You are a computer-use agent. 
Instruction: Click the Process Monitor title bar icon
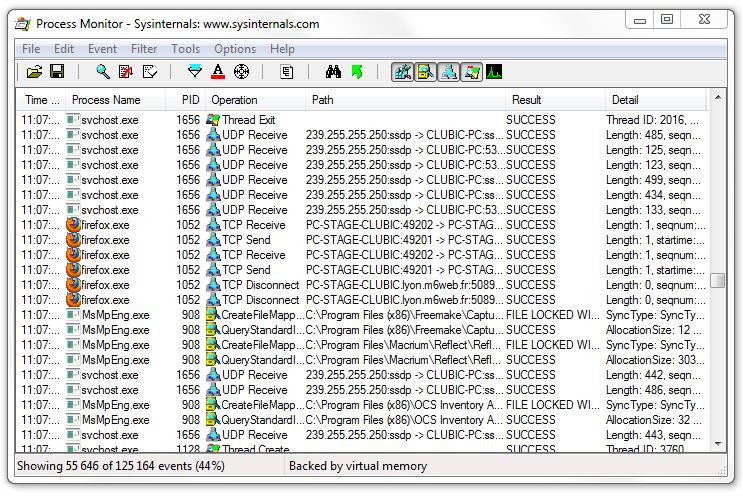point(23,23)
